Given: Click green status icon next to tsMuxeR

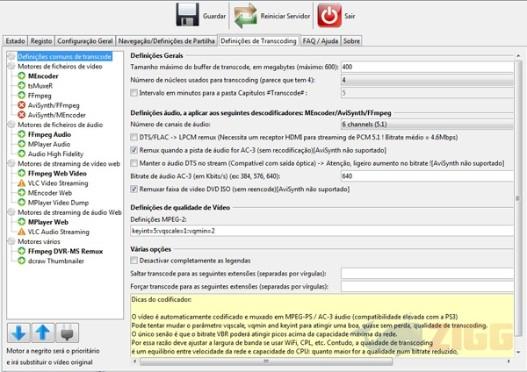Looking at the screenshot, I should (x=22, y=86).
